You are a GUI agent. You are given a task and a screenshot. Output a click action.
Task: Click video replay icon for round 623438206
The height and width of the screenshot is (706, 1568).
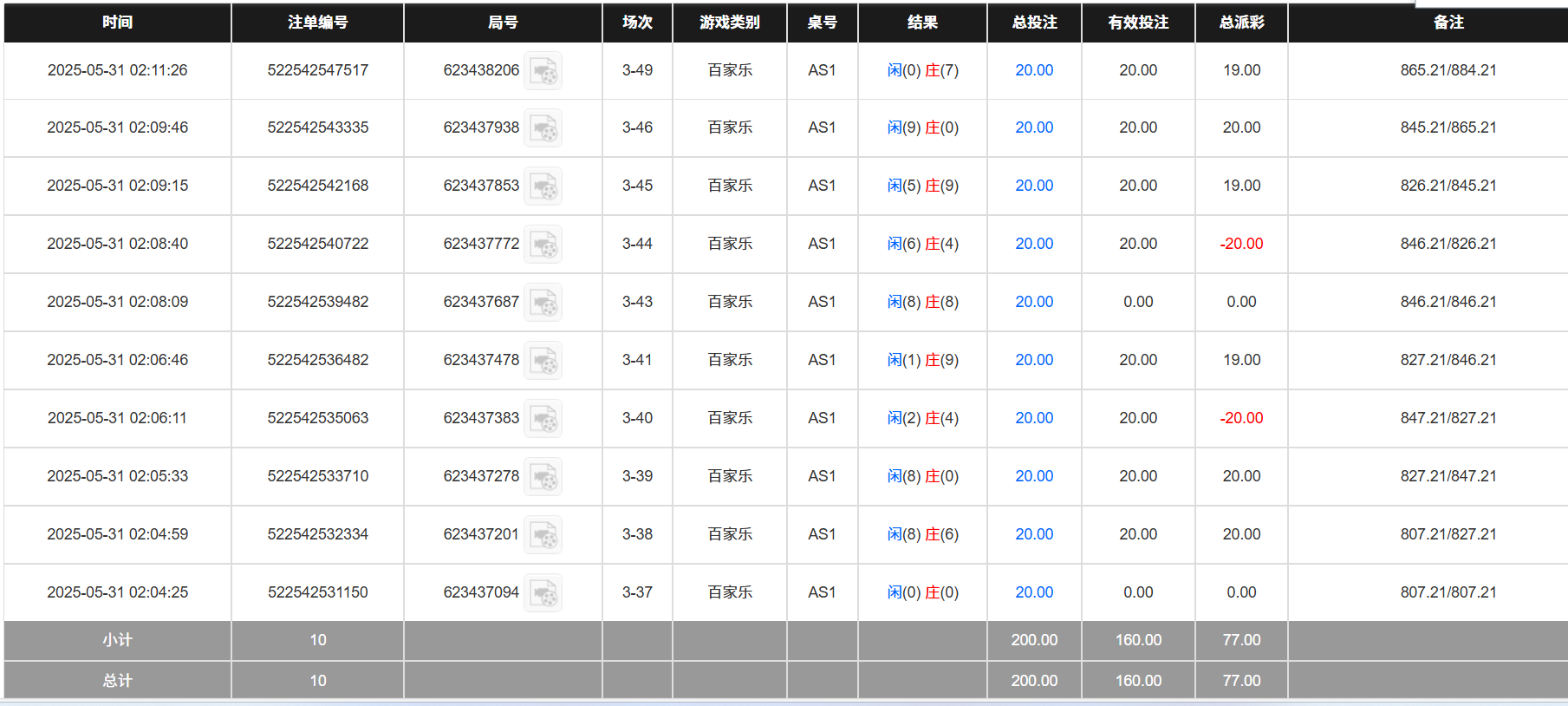(543, 71)
